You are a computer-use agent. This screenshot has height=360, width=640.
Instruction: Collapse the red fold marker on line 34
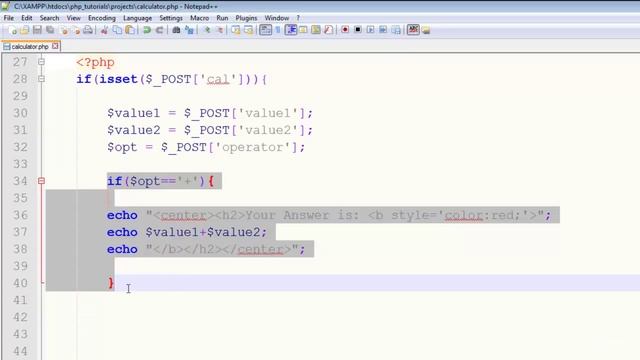click(41, 181)
